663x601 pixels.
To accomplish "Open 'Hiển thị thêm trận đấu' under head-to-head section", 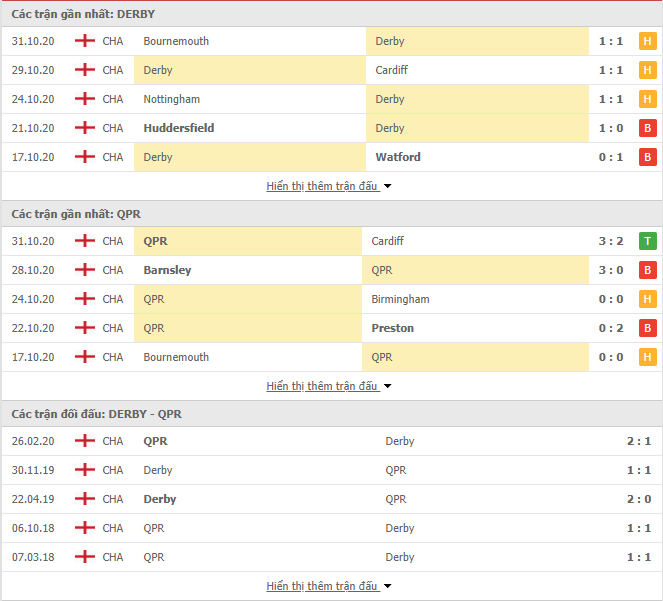I will coord(322,586).
